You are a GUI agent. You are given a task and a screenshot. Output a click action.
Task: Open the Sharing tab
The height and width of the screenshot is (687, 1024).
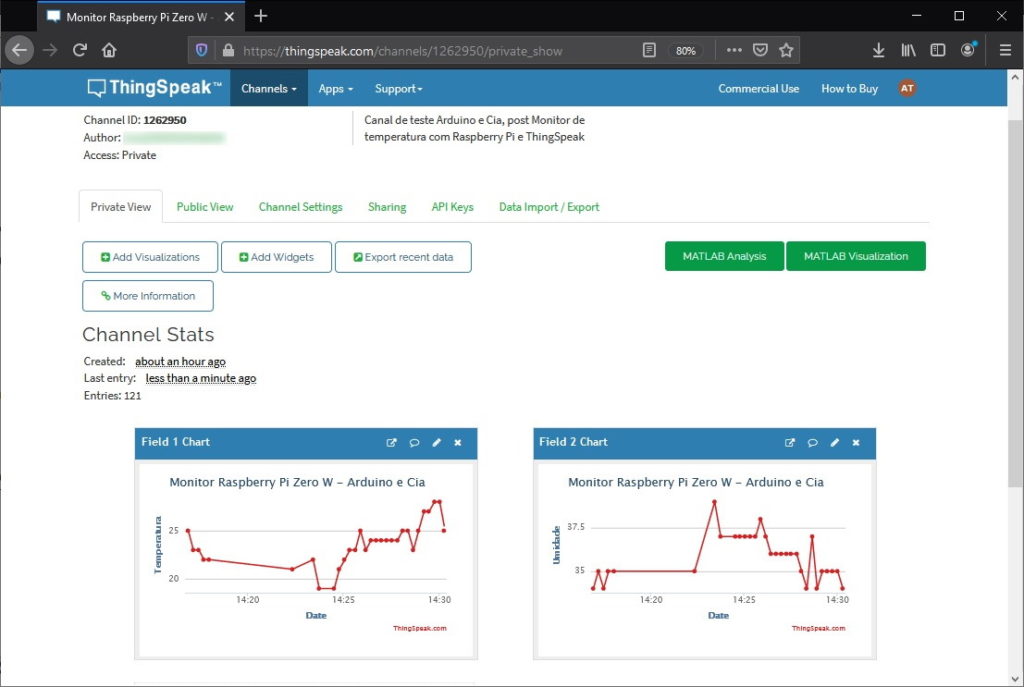coord(387,207)
